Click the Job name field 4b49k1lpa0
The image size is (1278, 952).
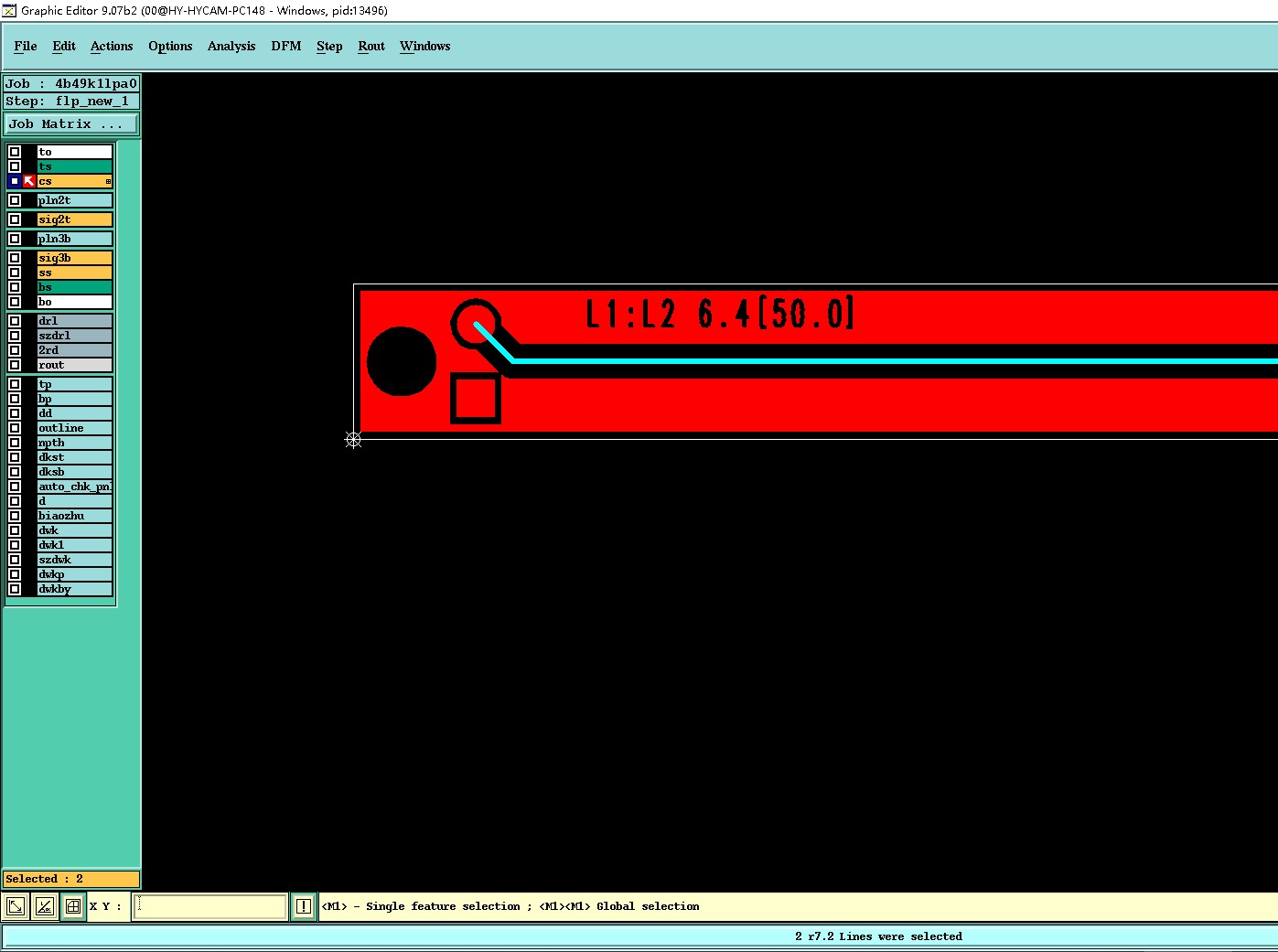71,83
